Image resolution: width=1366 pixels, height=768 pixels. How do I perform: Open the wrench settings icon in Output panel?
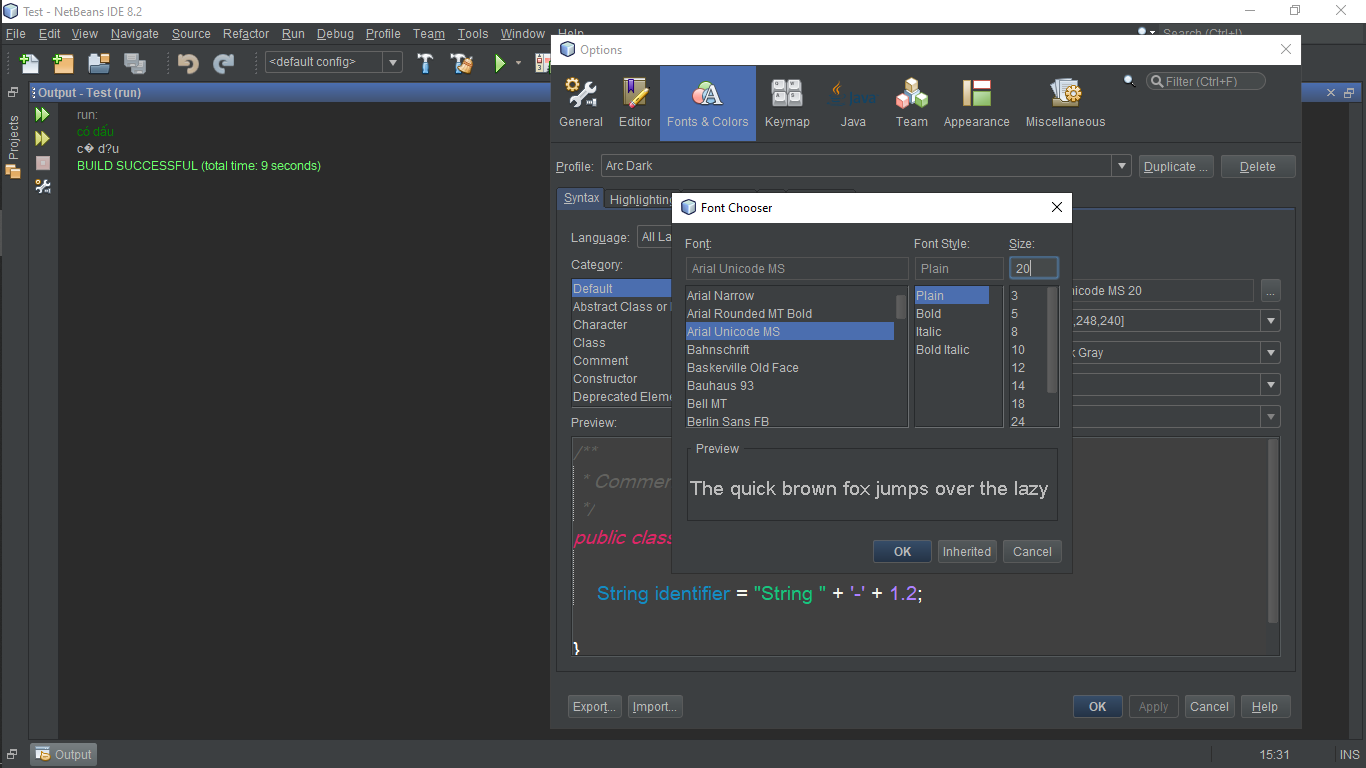pos(43,186)
